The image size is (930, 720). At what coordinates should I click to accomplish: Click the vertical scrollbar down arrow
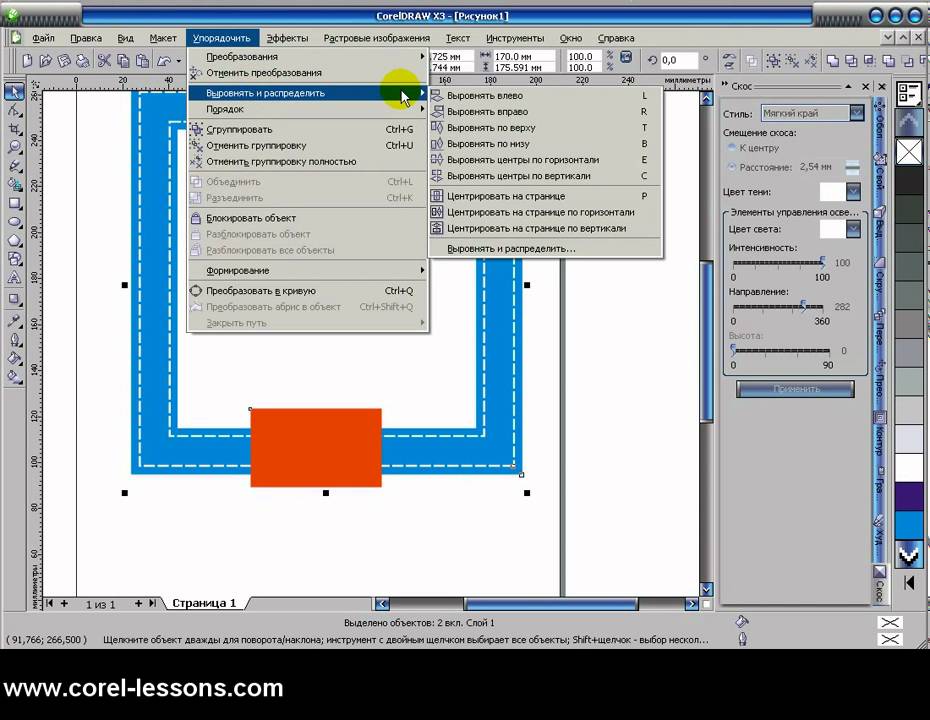pyautogui.click(x=706, y=589)
